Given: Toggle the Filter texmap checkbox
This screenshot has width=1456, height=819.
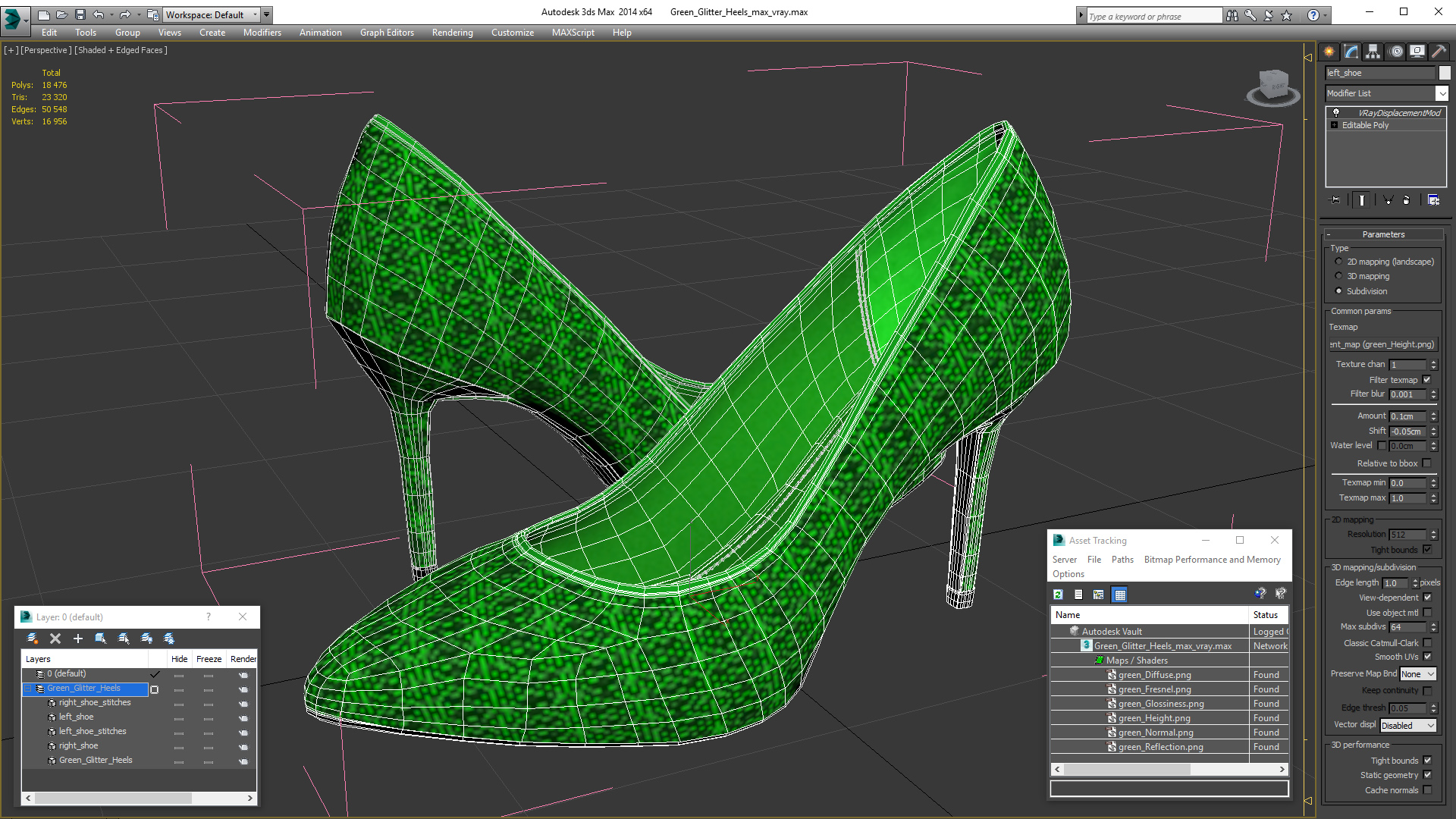Looking at the screenshot, I should pos(1427,380).
